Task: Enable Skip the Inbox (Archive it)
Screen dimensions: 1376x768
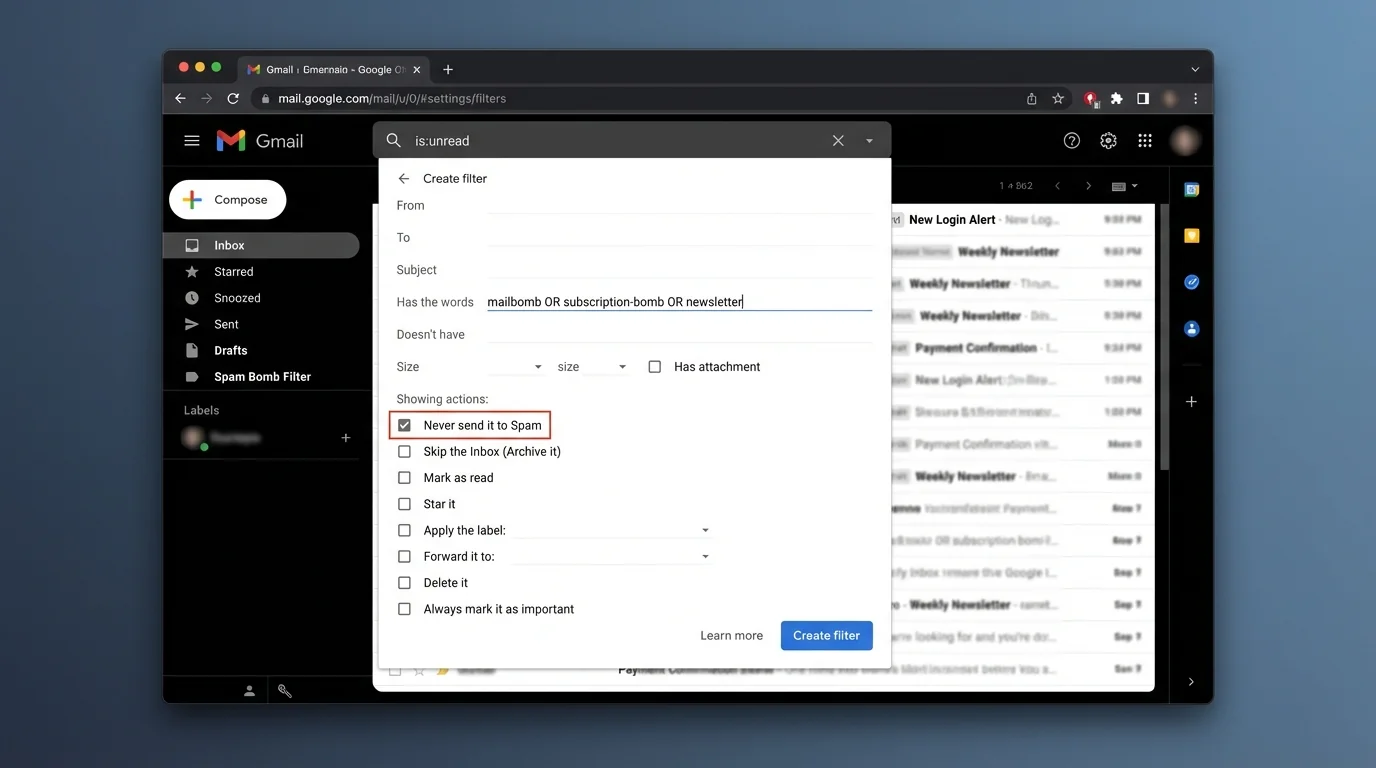Action: pos(404,451)
